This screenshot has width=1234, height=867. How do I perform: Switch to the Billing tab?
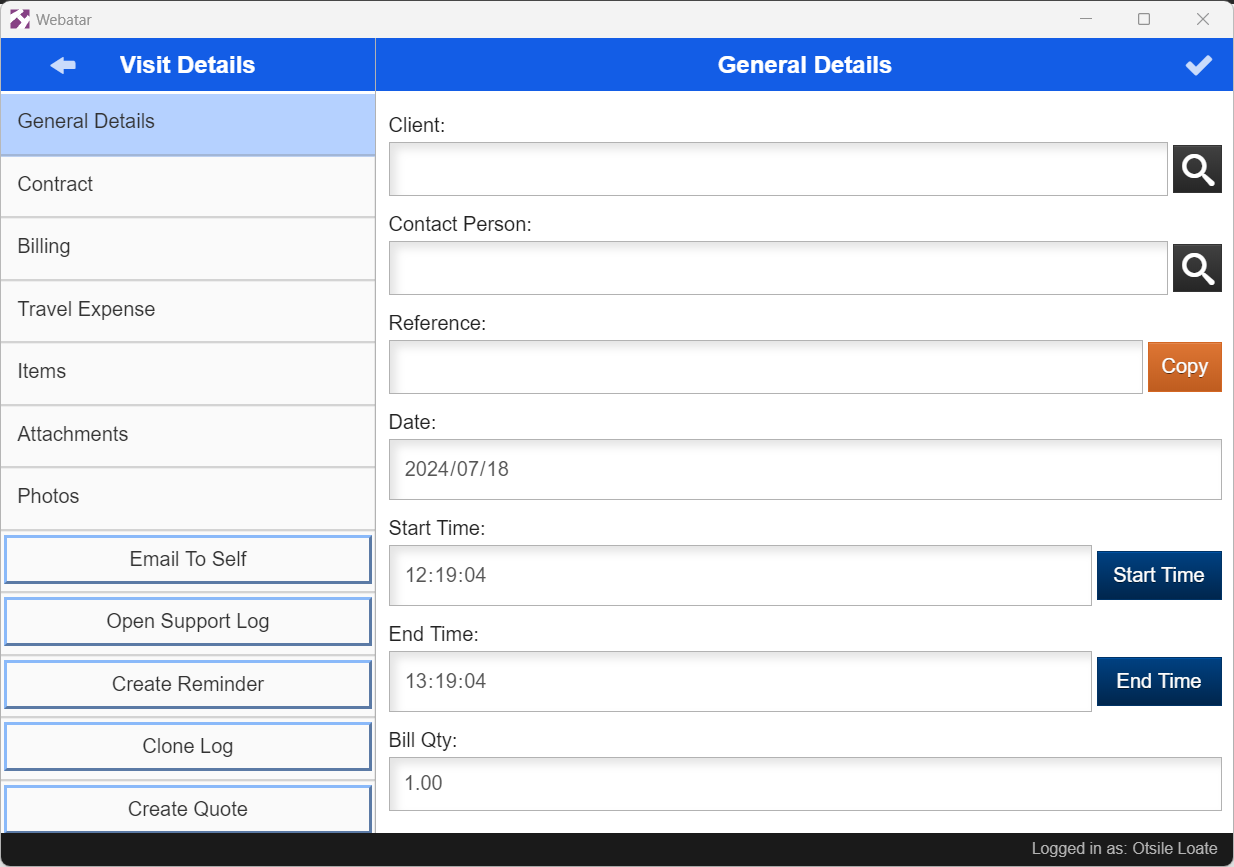coord(188,247)
